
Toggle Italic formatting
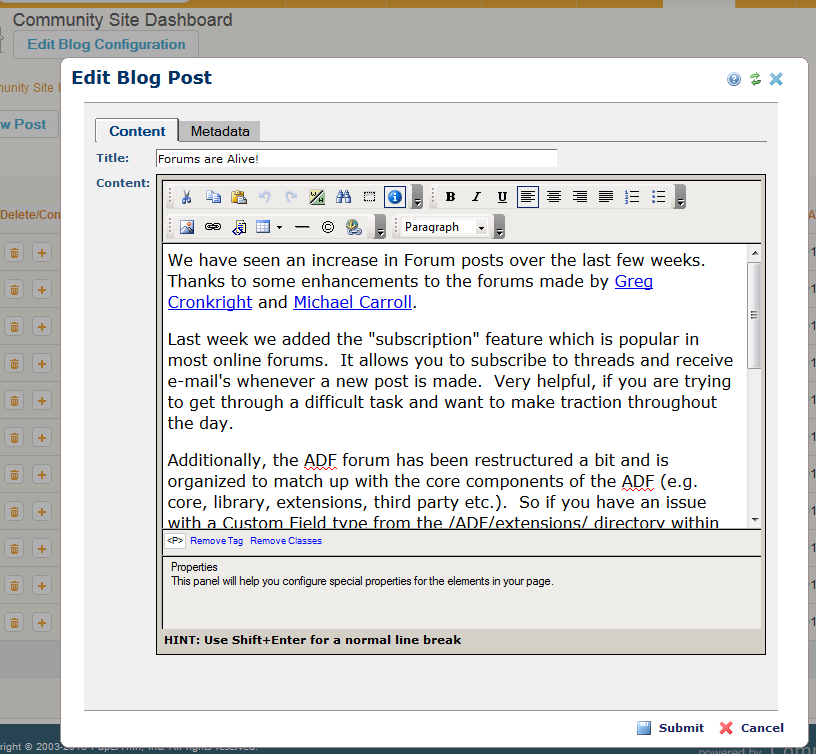(476, 197)
